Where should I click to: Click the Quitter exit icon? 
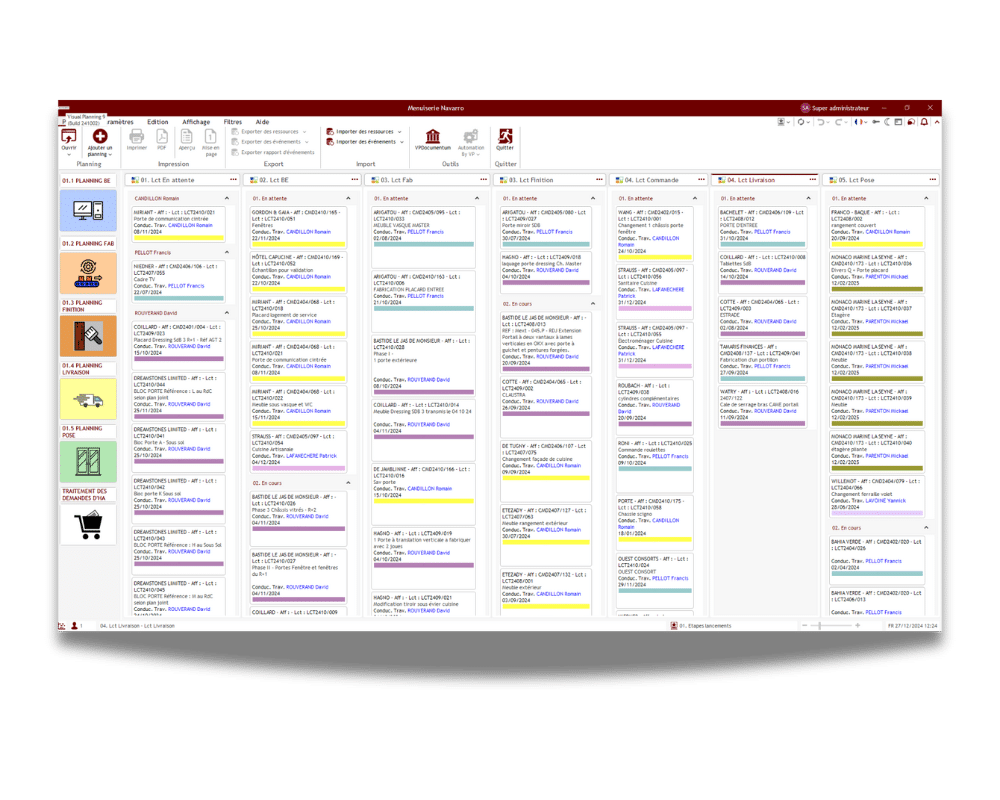point(504,136)
